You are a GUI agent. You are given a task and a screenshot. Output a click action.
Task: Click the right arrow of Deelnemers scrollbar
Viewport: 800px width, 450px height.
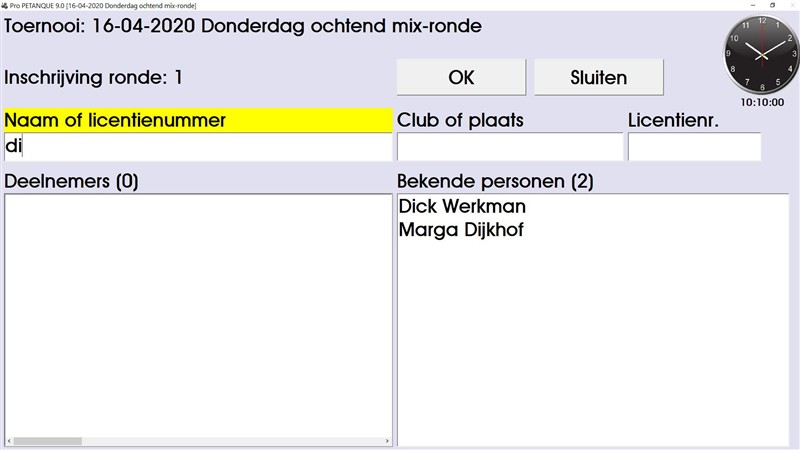click(x=388, y=440)
